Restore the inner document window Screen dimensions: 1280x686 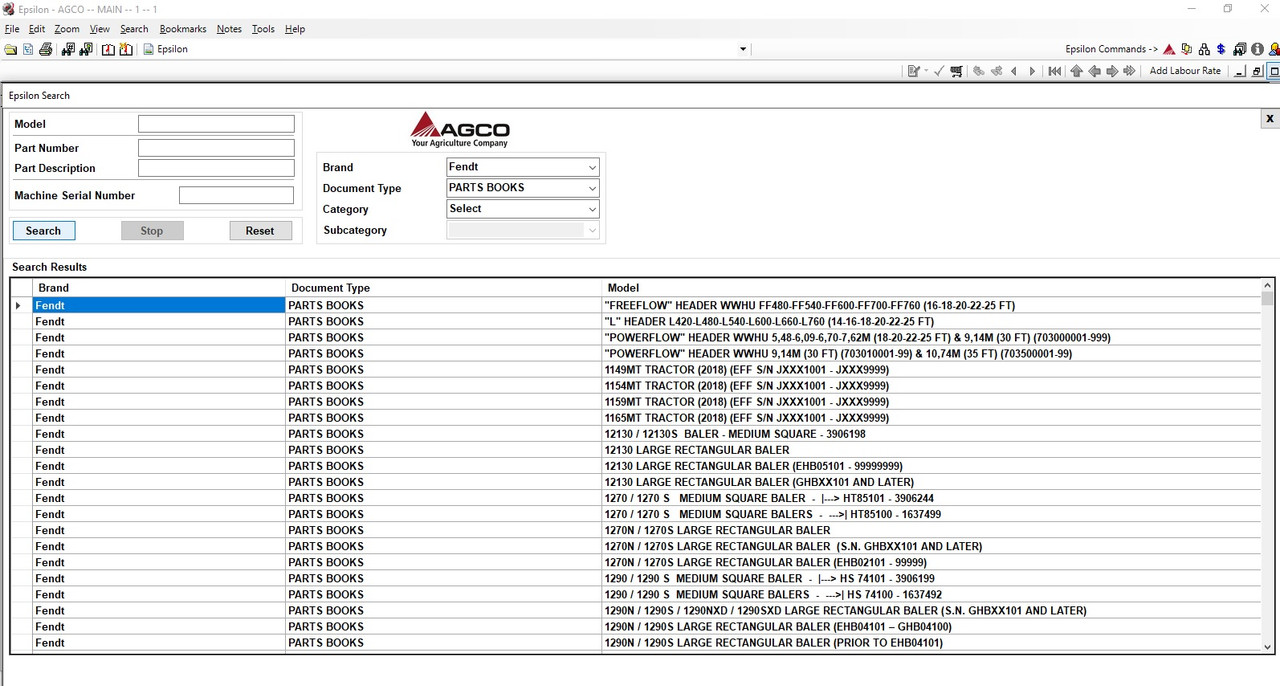1257,71
